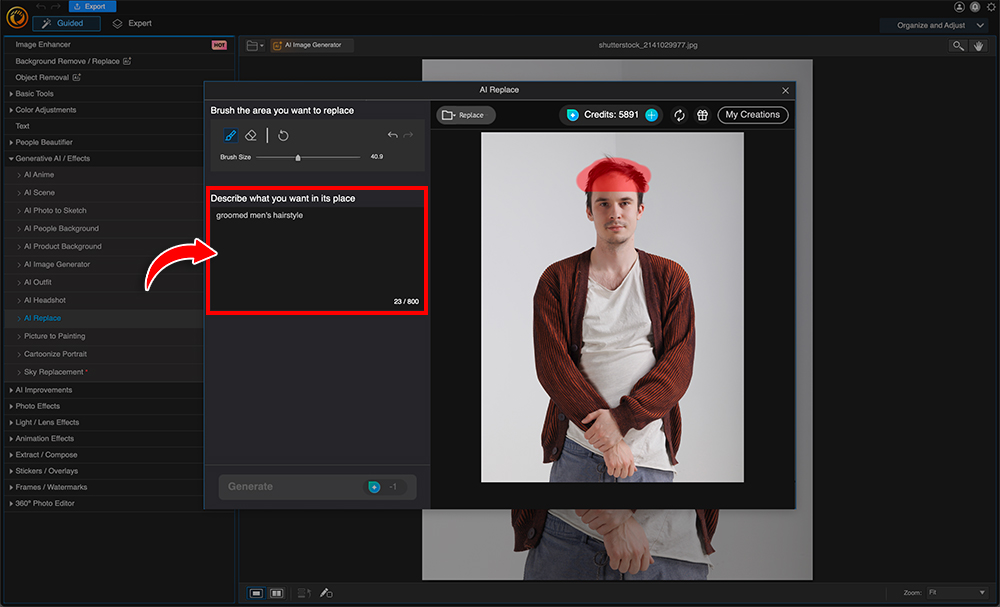Switch to Expert mode tab

133,24
